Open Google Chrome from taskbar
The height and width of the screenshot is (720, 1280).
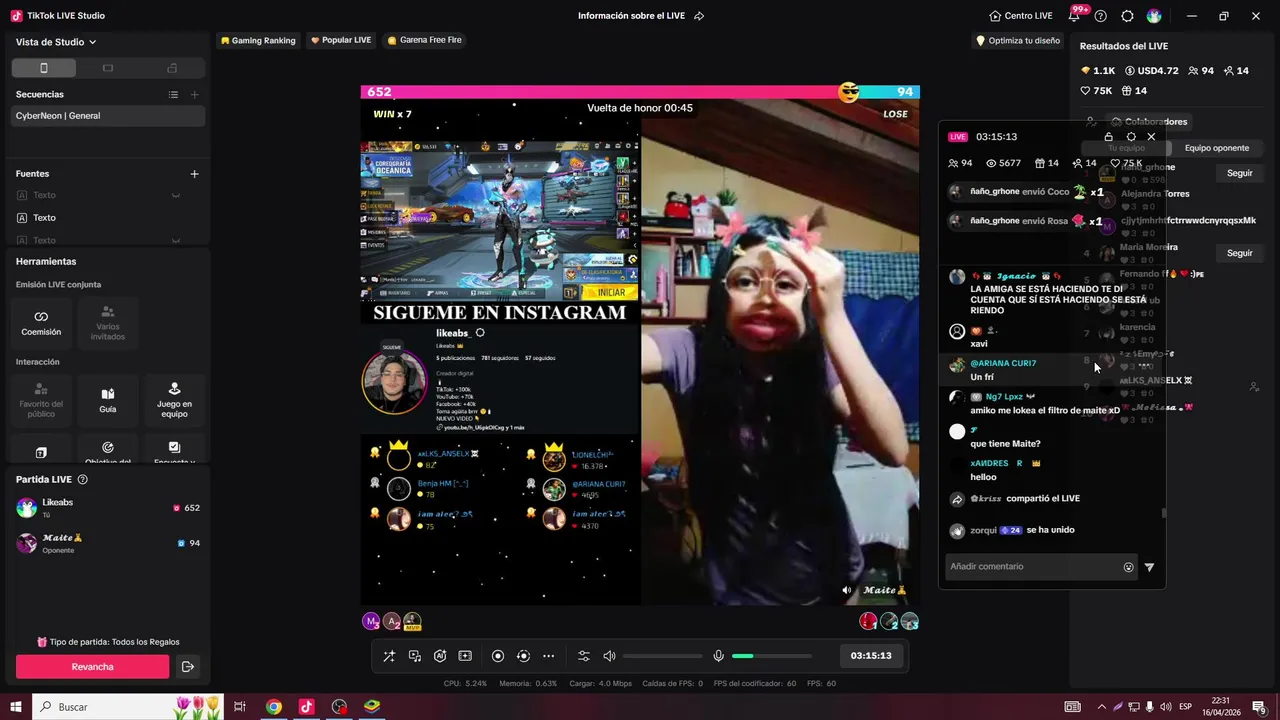tap(273, 707)
